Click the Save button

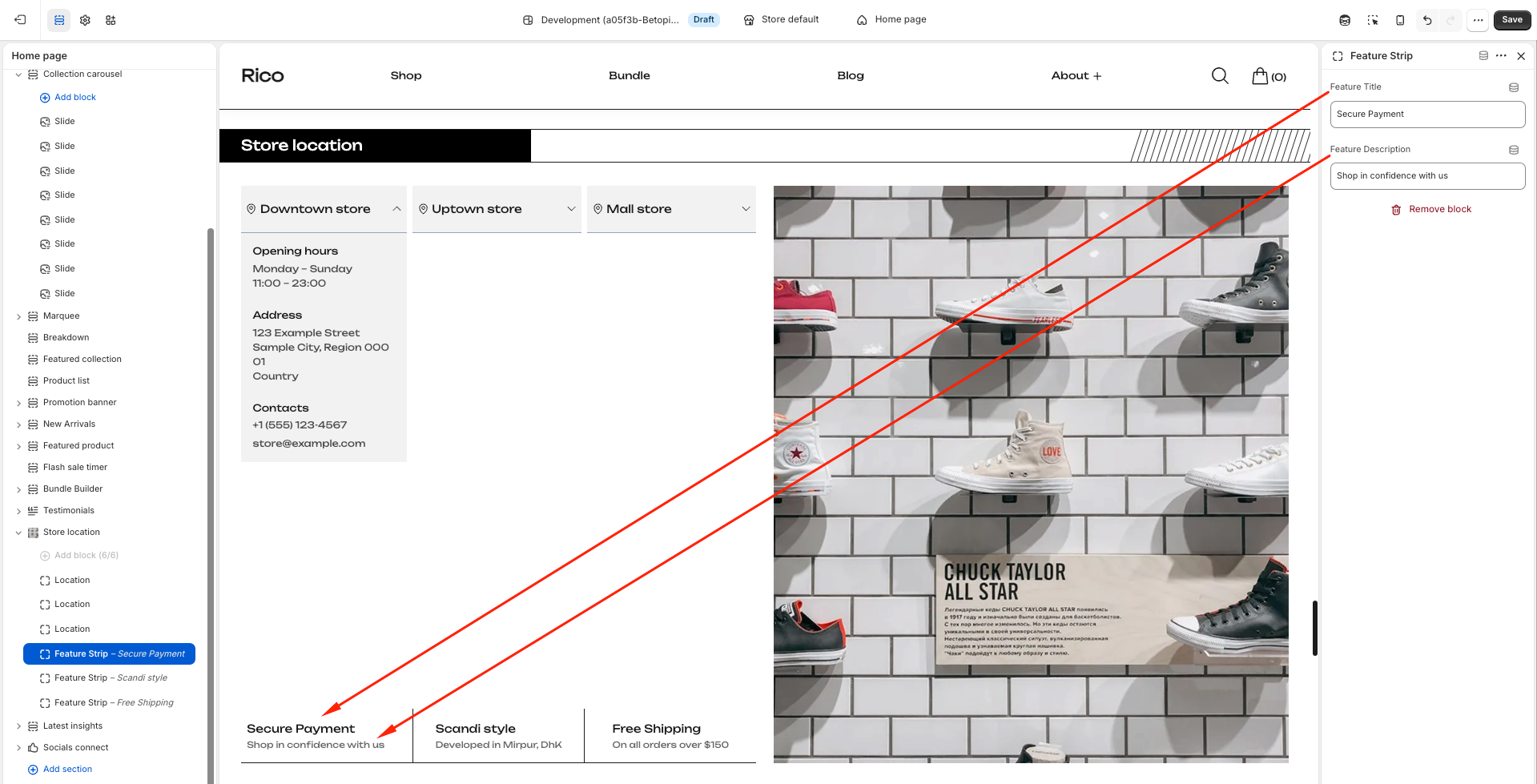(x=1512, y=20)
